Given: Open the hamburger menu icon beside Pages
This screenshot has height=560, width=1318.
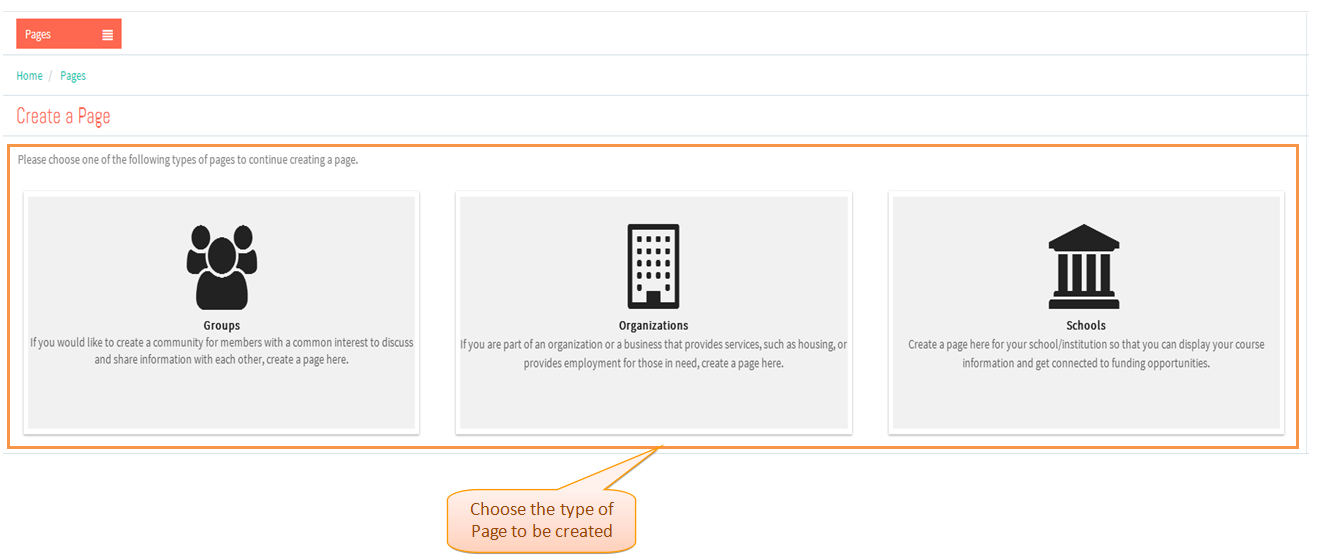Looking at the screenshot, I should pyautogui.click(x=107, y=34).
